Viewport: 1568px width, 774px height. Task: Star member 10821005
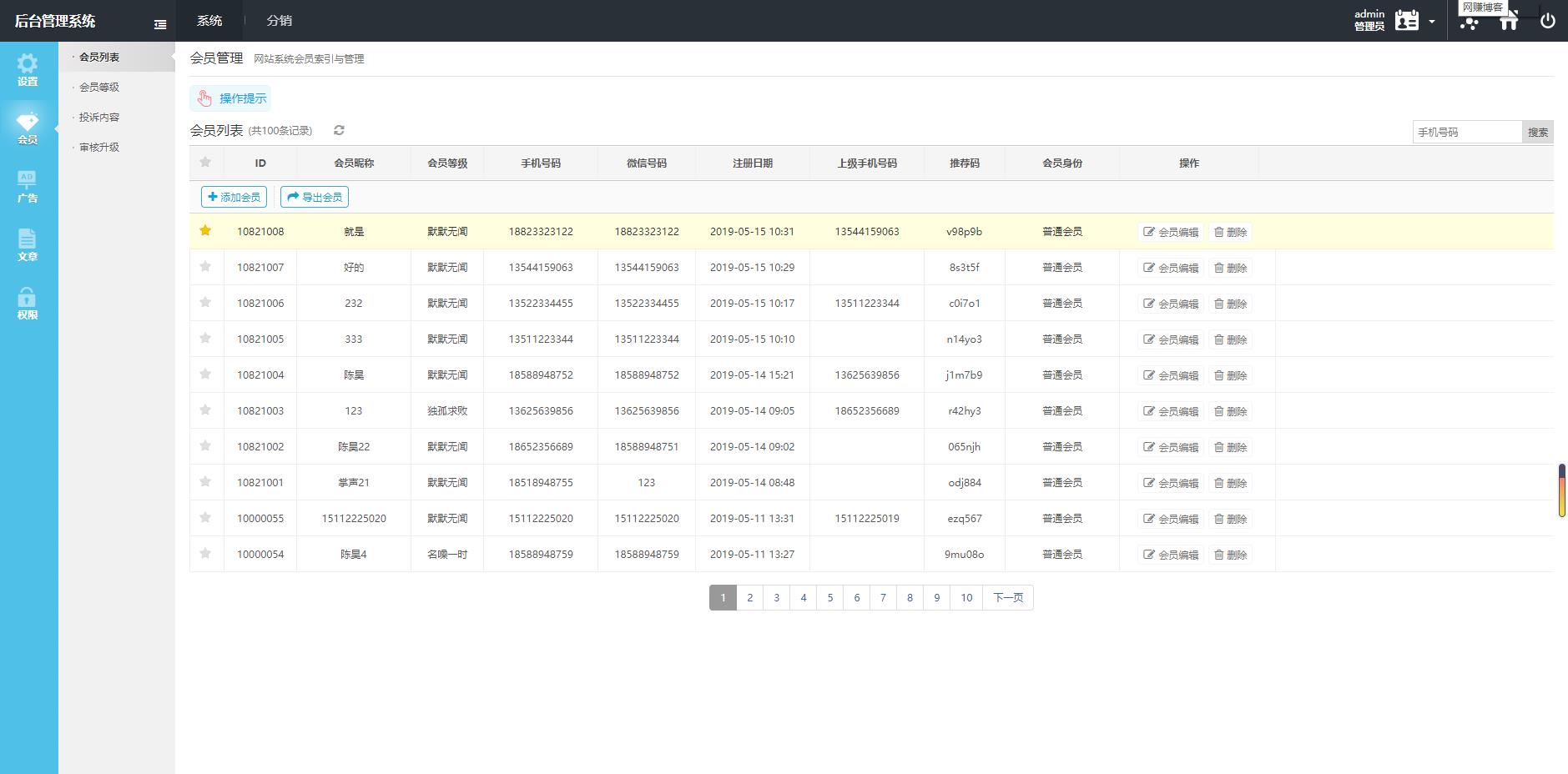205,338
